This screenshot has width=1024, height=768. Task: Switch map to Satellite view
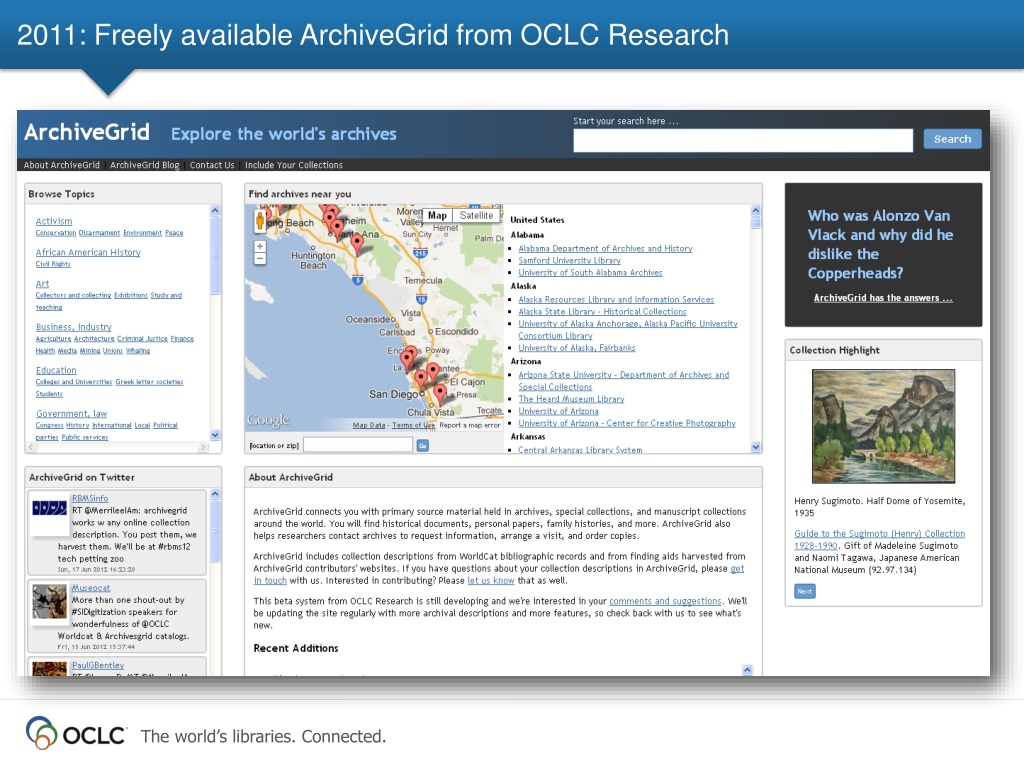click(476, 216)
